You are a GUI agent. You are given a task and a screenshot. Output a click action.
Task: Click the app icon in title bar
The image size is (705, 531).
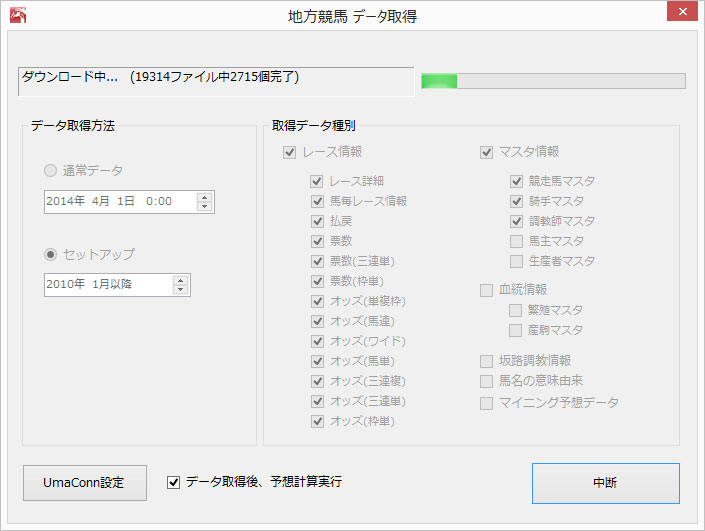[x=18, y=15]
